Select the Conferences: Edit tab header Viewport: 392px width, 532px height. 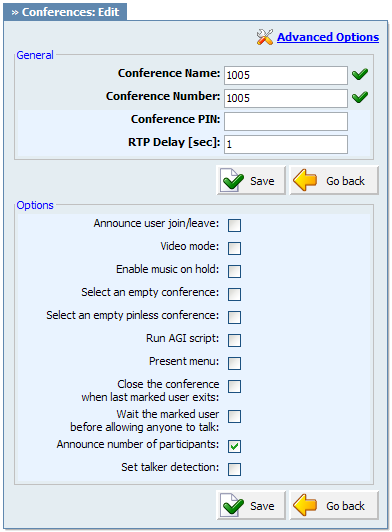coord(65,12)
